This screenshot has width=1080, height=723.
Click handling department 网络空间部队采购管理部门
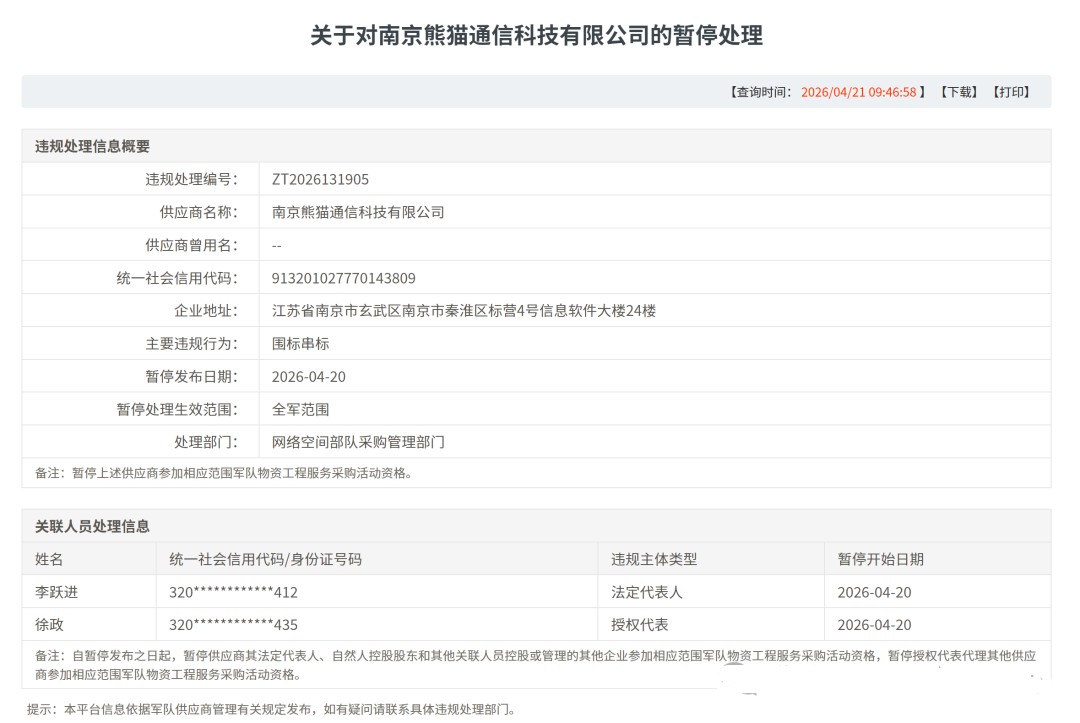tap(358, 442)
